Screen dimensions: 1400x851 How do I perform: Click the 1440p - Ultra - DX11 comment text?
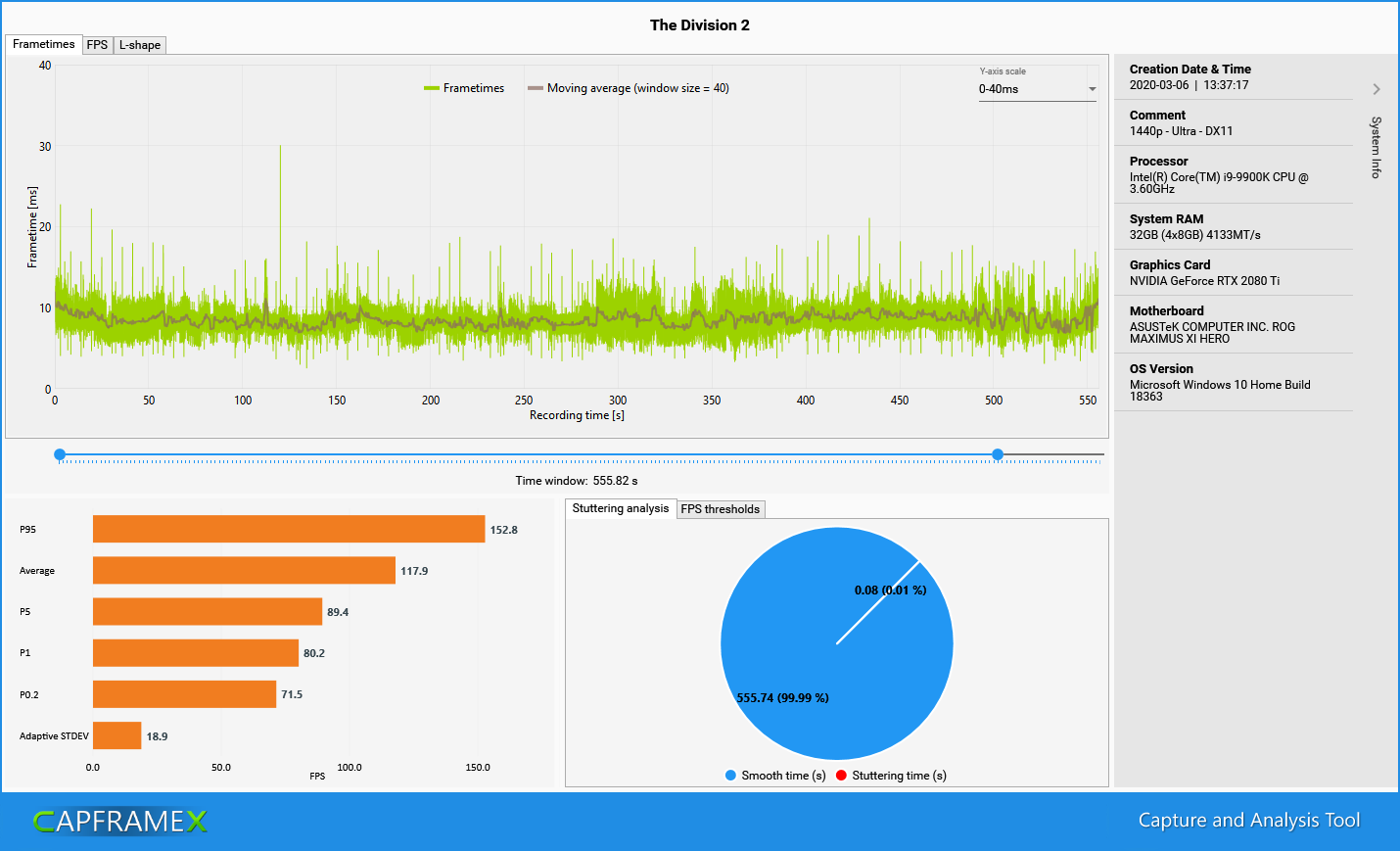click(1182, 130)
